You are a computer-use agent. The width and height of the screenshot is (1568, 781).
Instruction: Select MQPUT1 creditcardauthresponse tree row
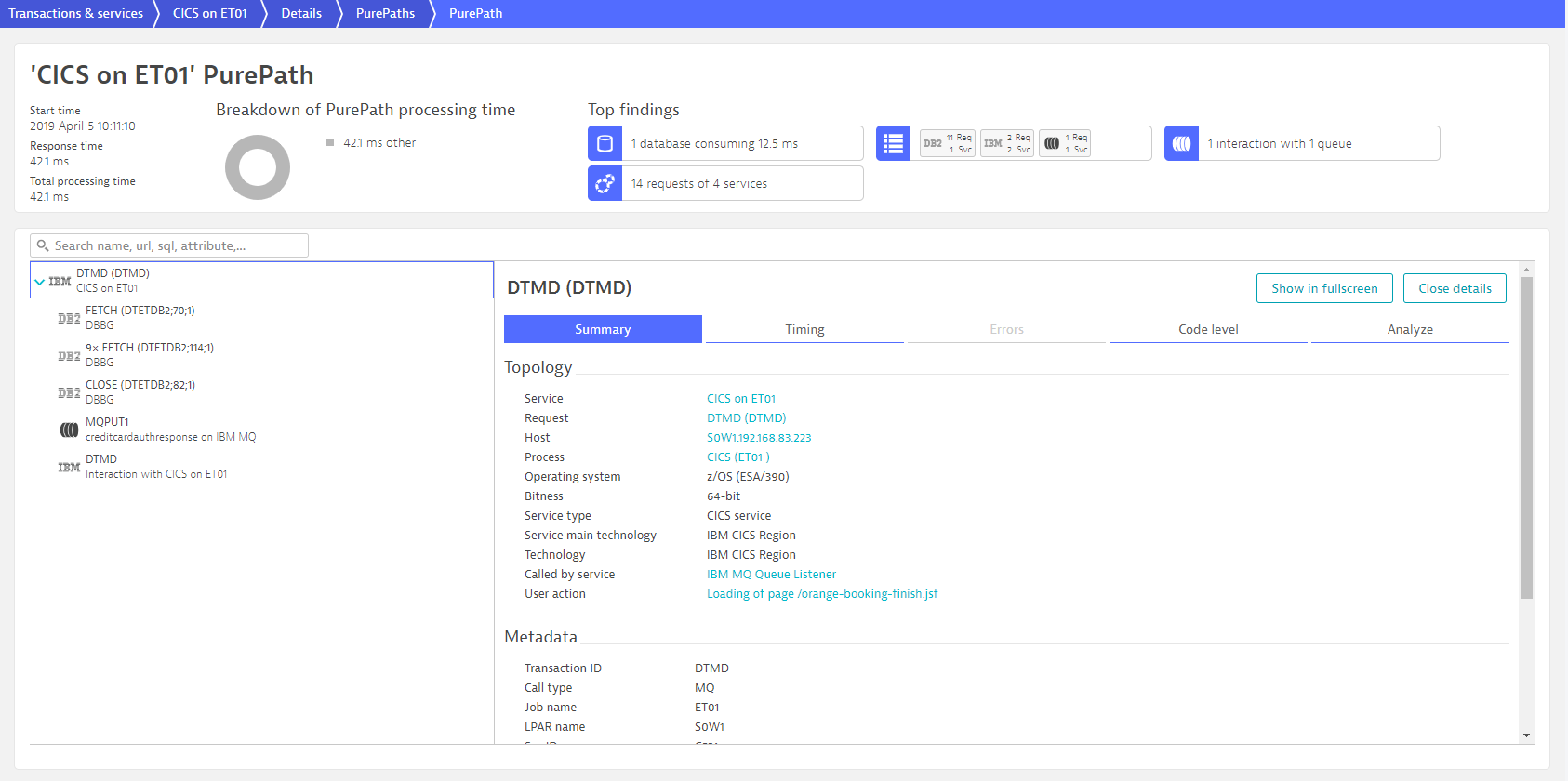pyautogui.click(x=261, y=429)
